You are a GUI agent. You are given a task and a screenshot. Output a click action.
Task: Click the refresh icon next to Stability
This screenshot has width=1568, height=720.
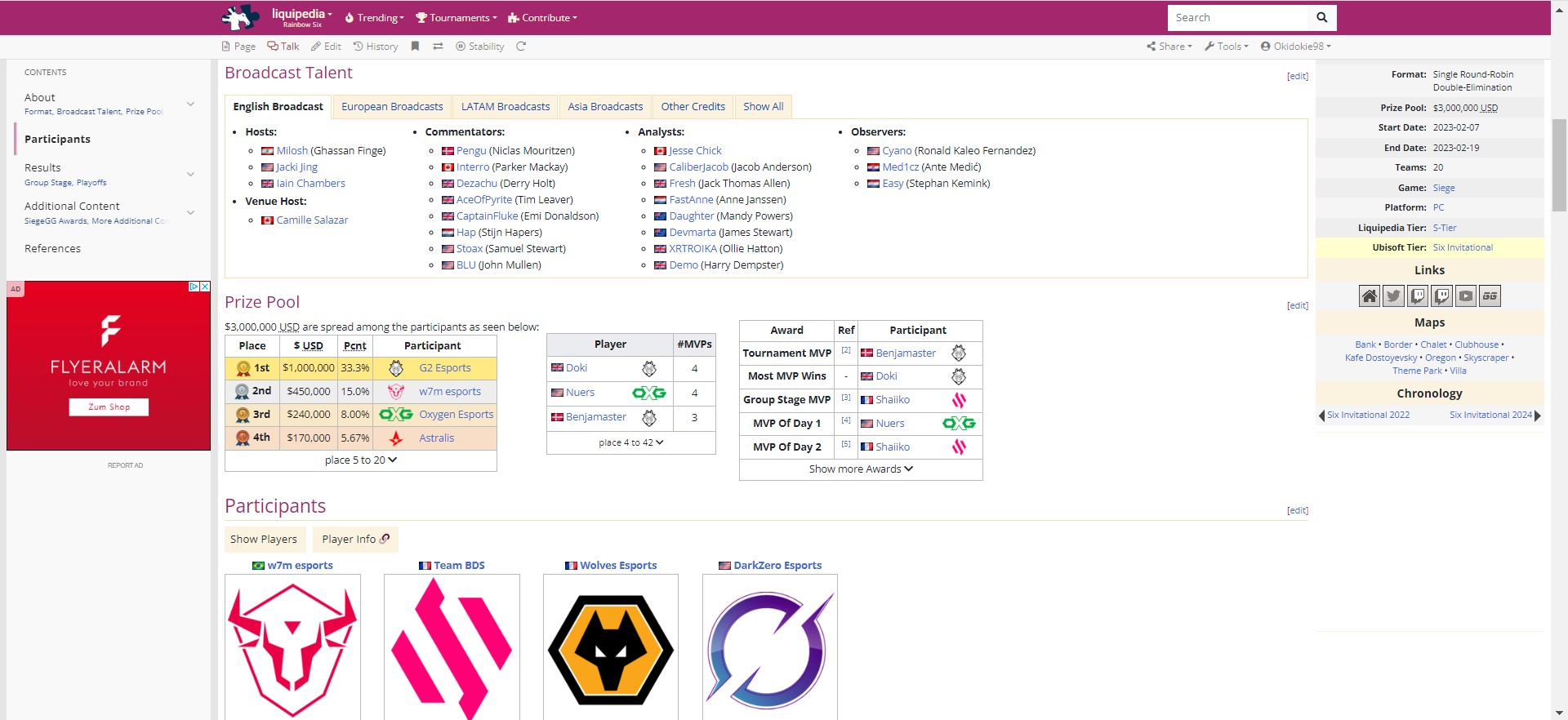521,47
